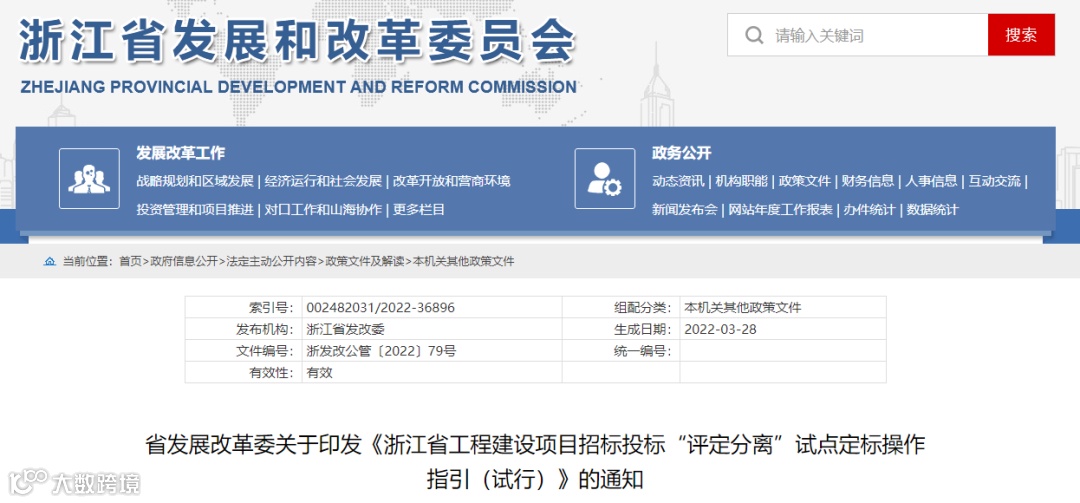The image size is (1080, 503).
Task: Open the 办件统计 link
Action: click(869, 209)
